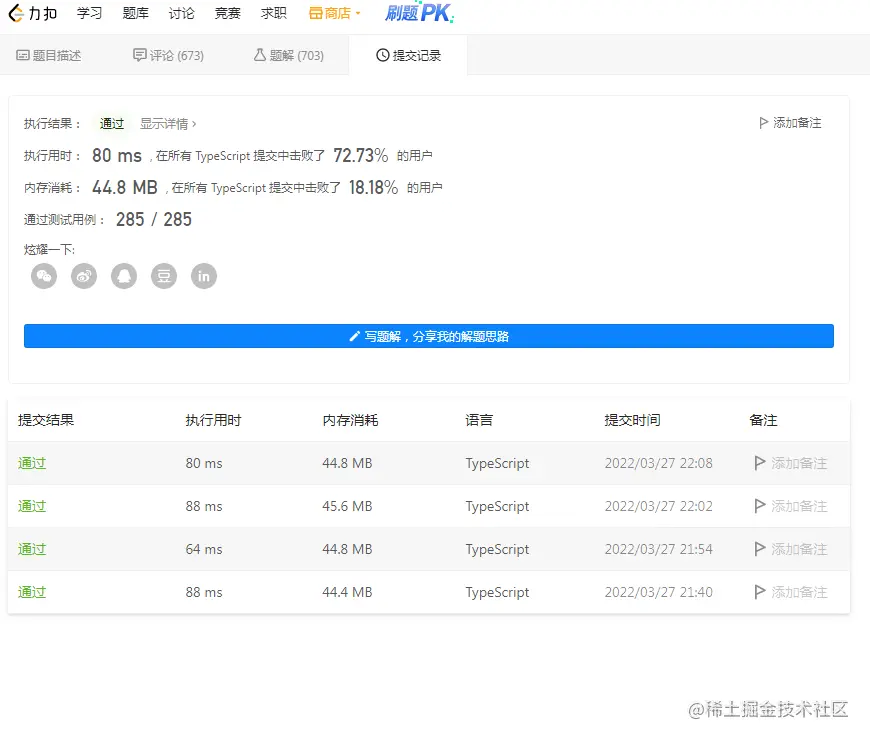Click the 语言 column header
870x741 pixels.
pos(479,420)
